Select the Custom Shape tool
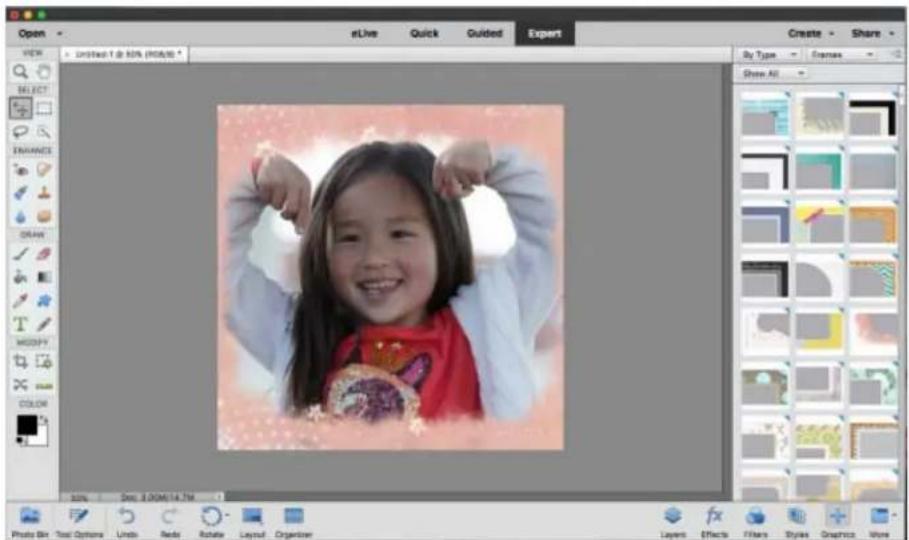This screenshot has height=540, width=909. (x=44, y=301)
